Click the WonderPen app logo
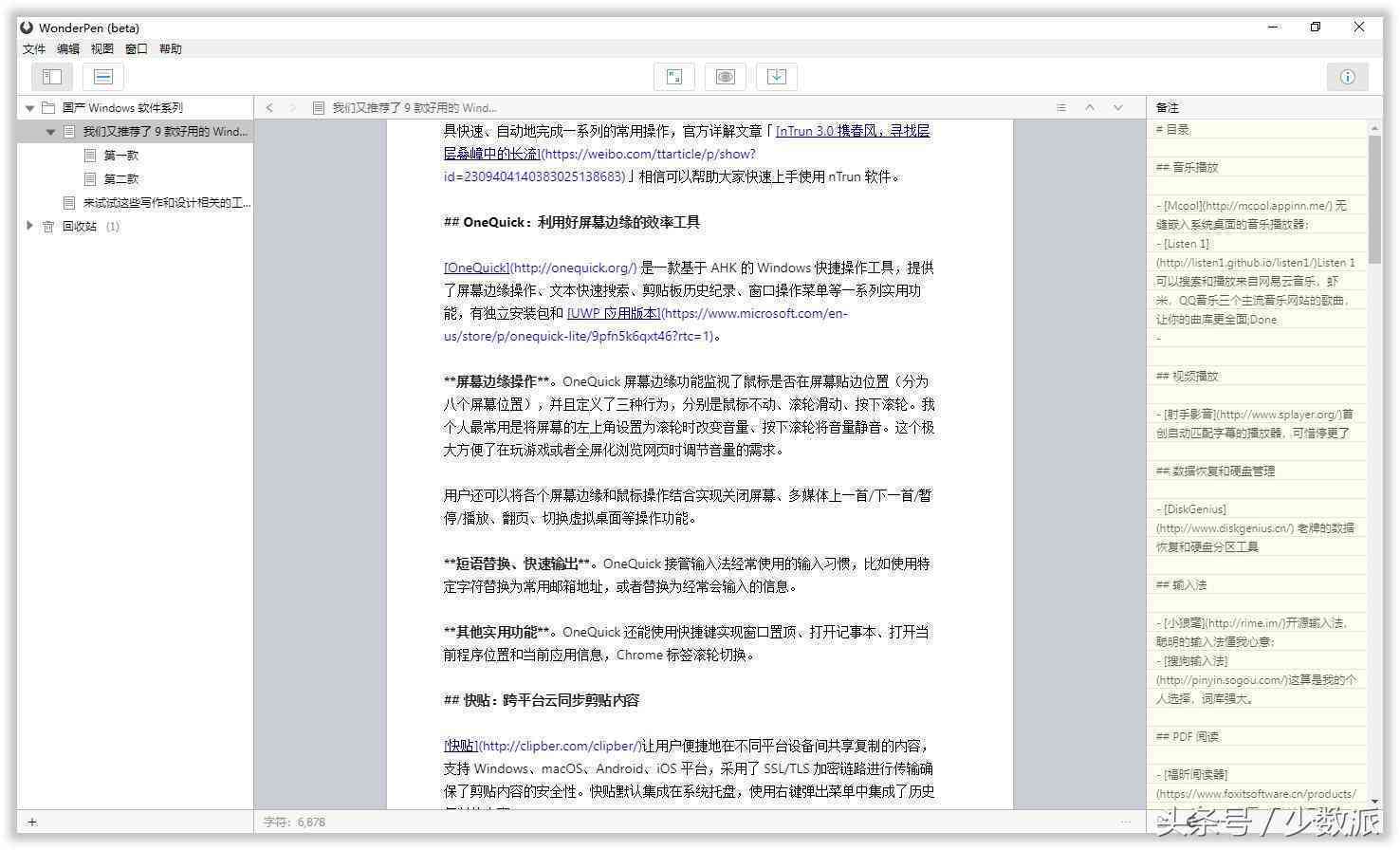Screen dimensions: 1400x850 [27, 28]
